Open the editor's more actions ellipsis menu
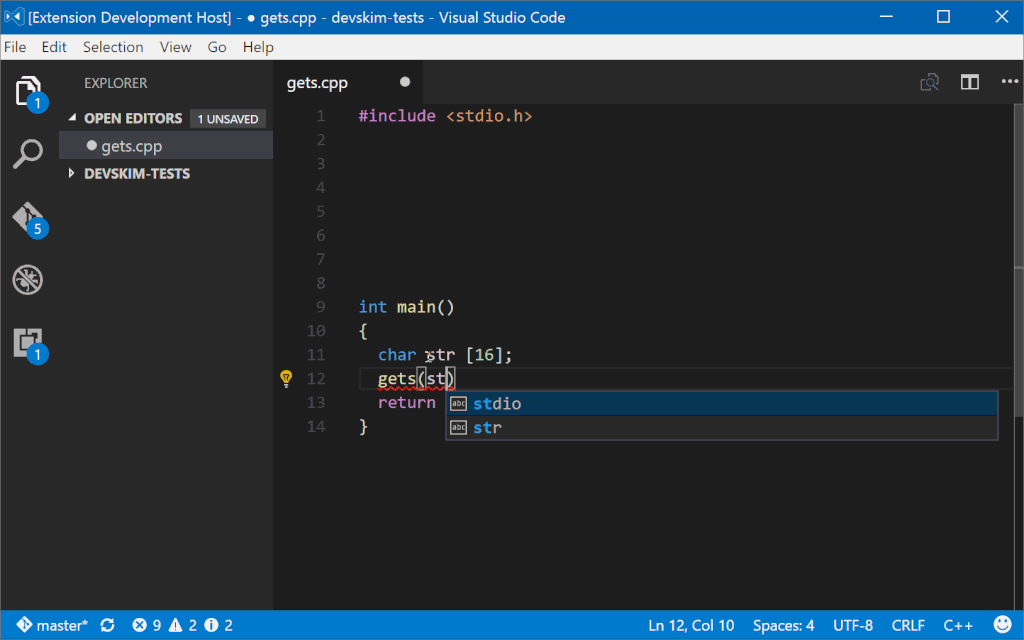 1010,82
